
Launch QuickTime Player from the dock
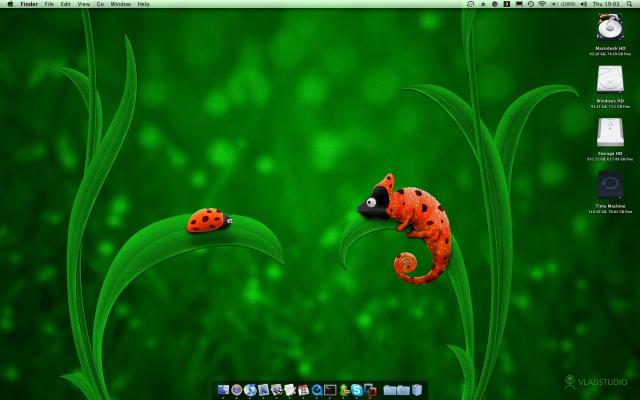pos(316,390)
